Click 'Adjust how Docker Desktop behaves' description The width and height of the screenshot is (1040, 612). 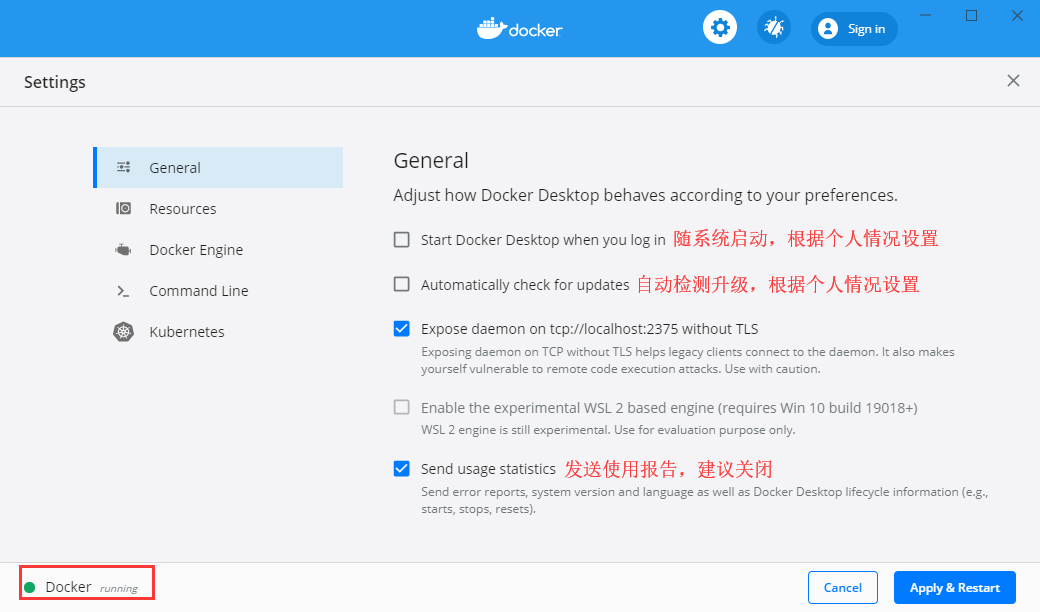(x=645, y=195)
